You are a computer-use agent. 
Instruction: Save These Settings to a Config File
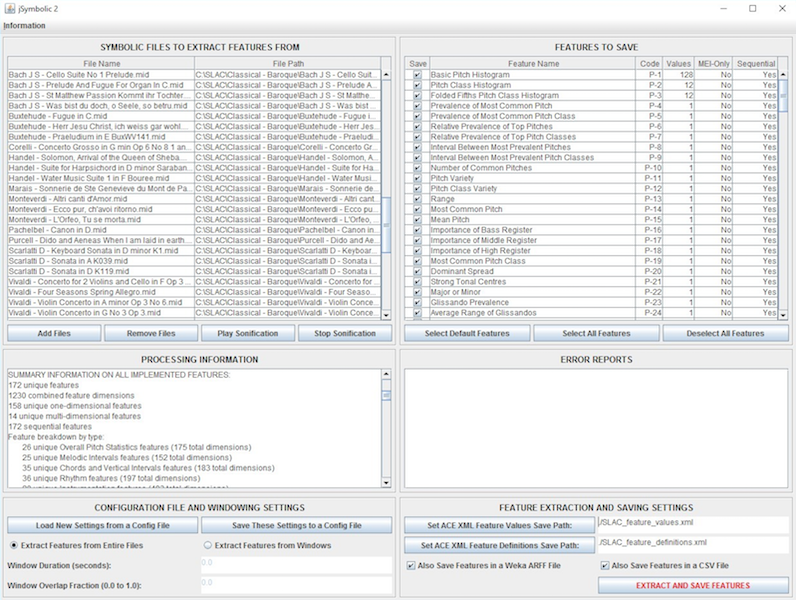coord(296,525)
